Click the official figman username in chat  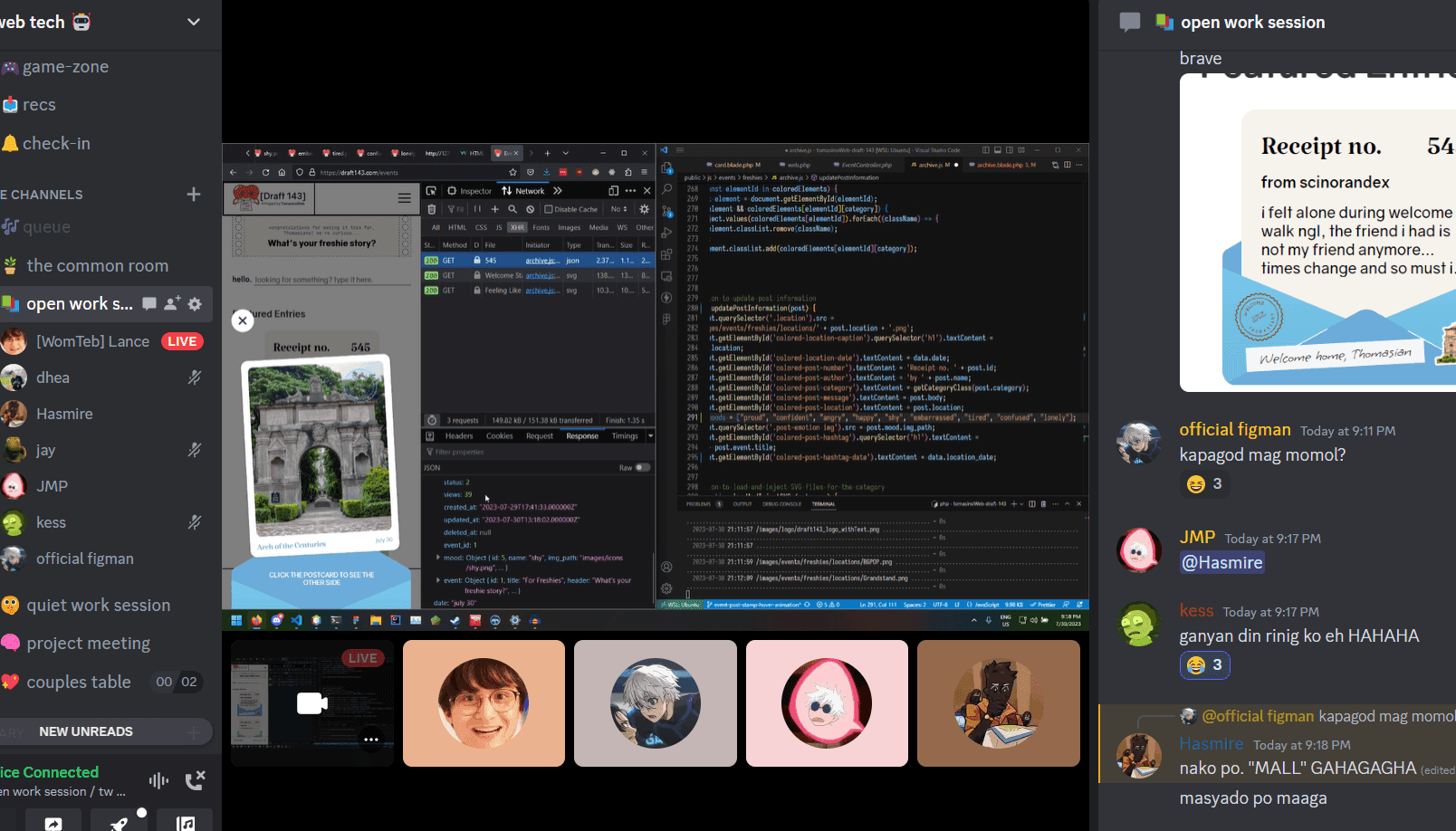[1235, 430]
